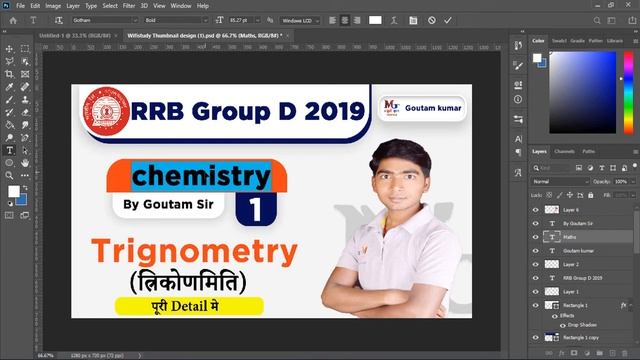
Task: Click the layer search filter field
Action: click(x=551, y=168)
